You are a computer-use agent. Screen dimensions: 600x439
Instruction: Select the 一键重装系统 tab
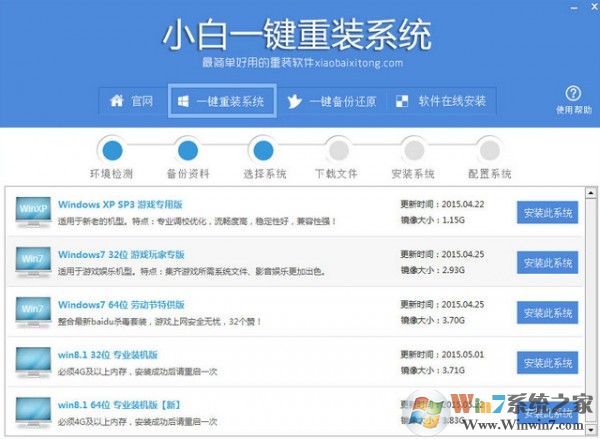point(222,101)
